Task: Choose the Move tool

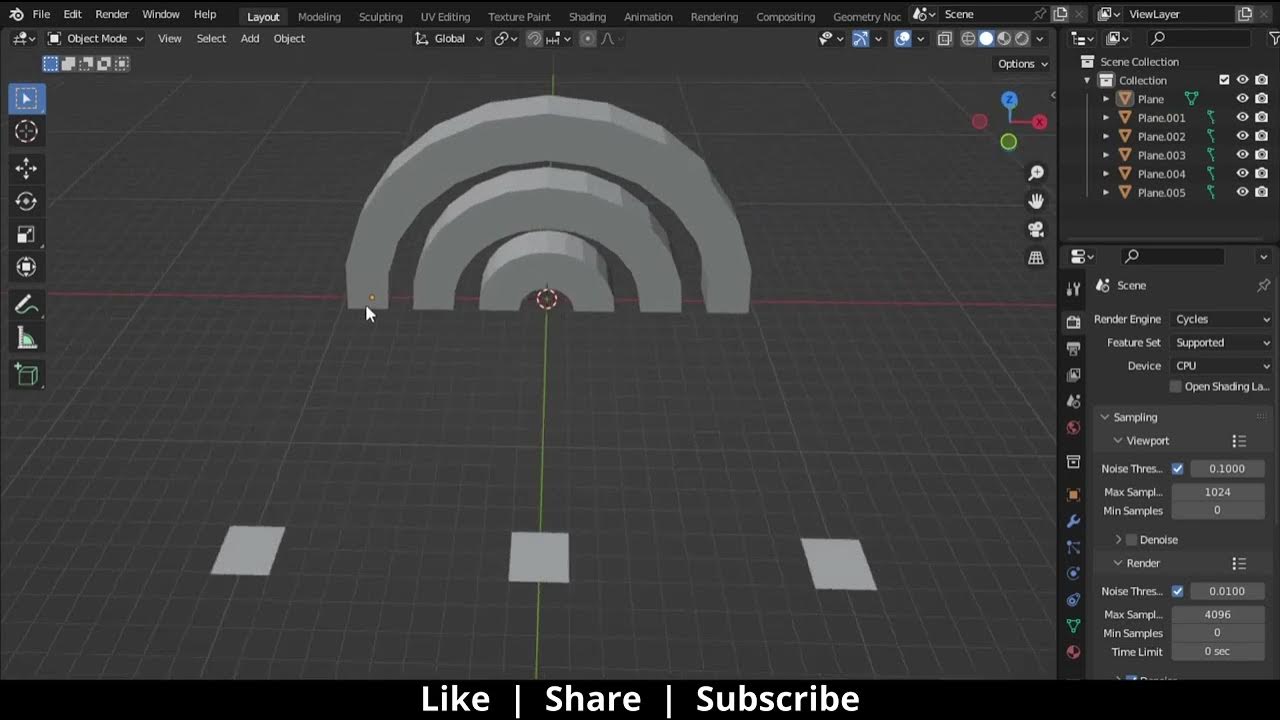Action: click(x=27, y=169)
